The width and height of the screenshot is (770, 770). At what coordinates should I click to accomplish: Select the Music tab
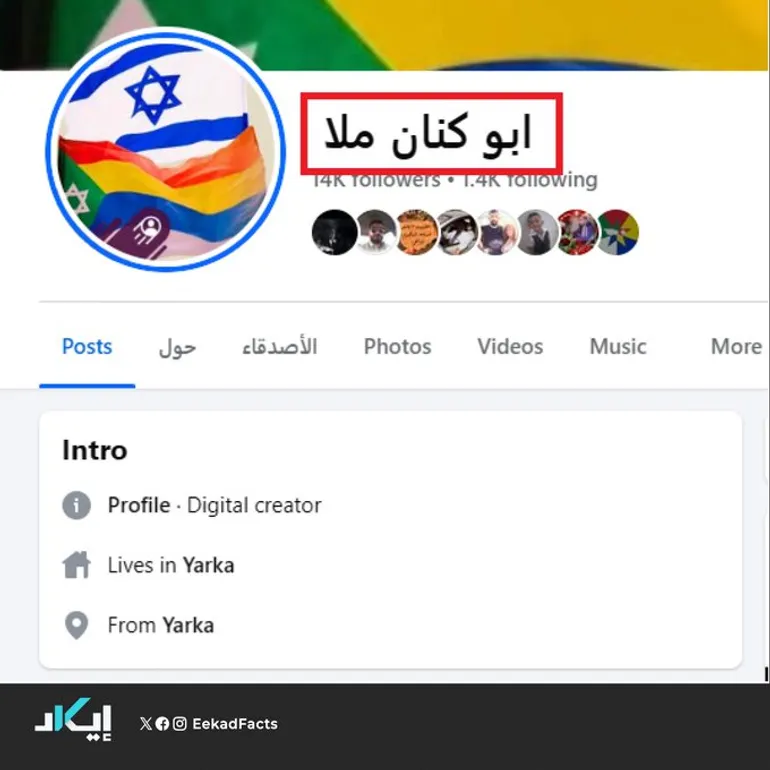tap(618, 347)
